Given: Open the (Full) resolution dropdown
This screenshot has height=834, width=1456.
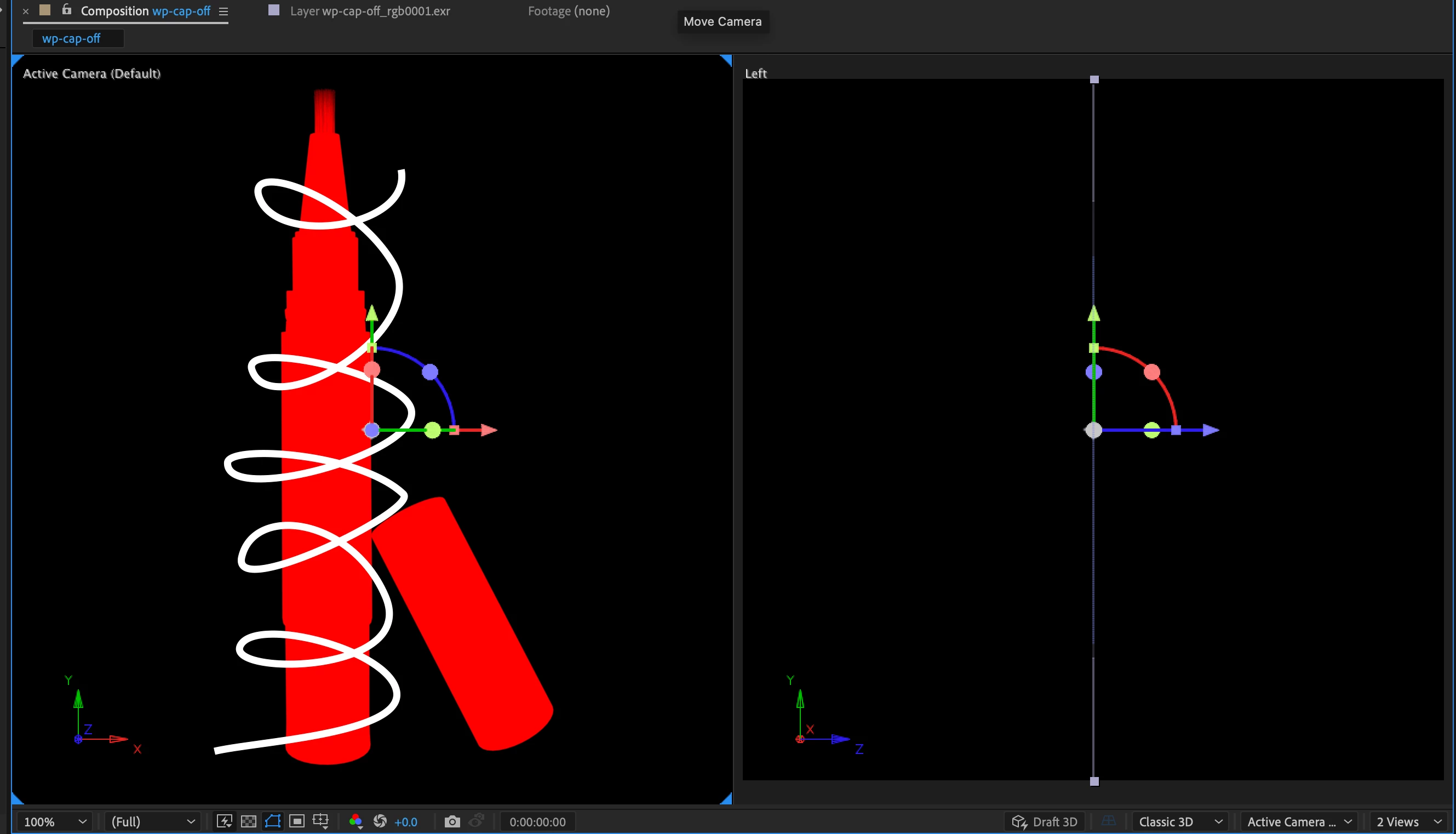Looking at the screenshot, I should point(152,822).
